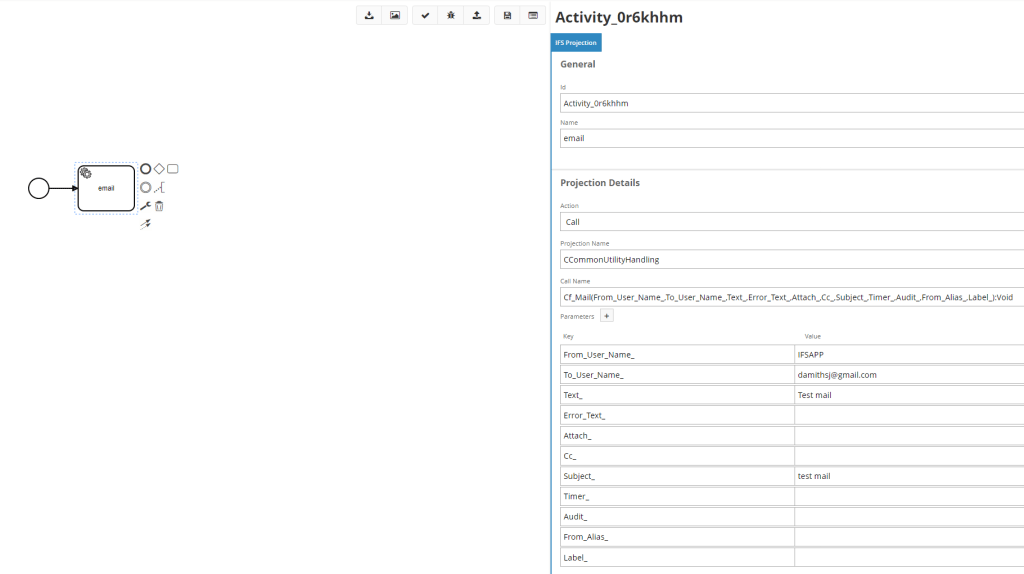Viewport: 1024px width, 574px height.
Task: Open the Projection Name CCommonUtilityHandling field
Action: tap(790, 259)
